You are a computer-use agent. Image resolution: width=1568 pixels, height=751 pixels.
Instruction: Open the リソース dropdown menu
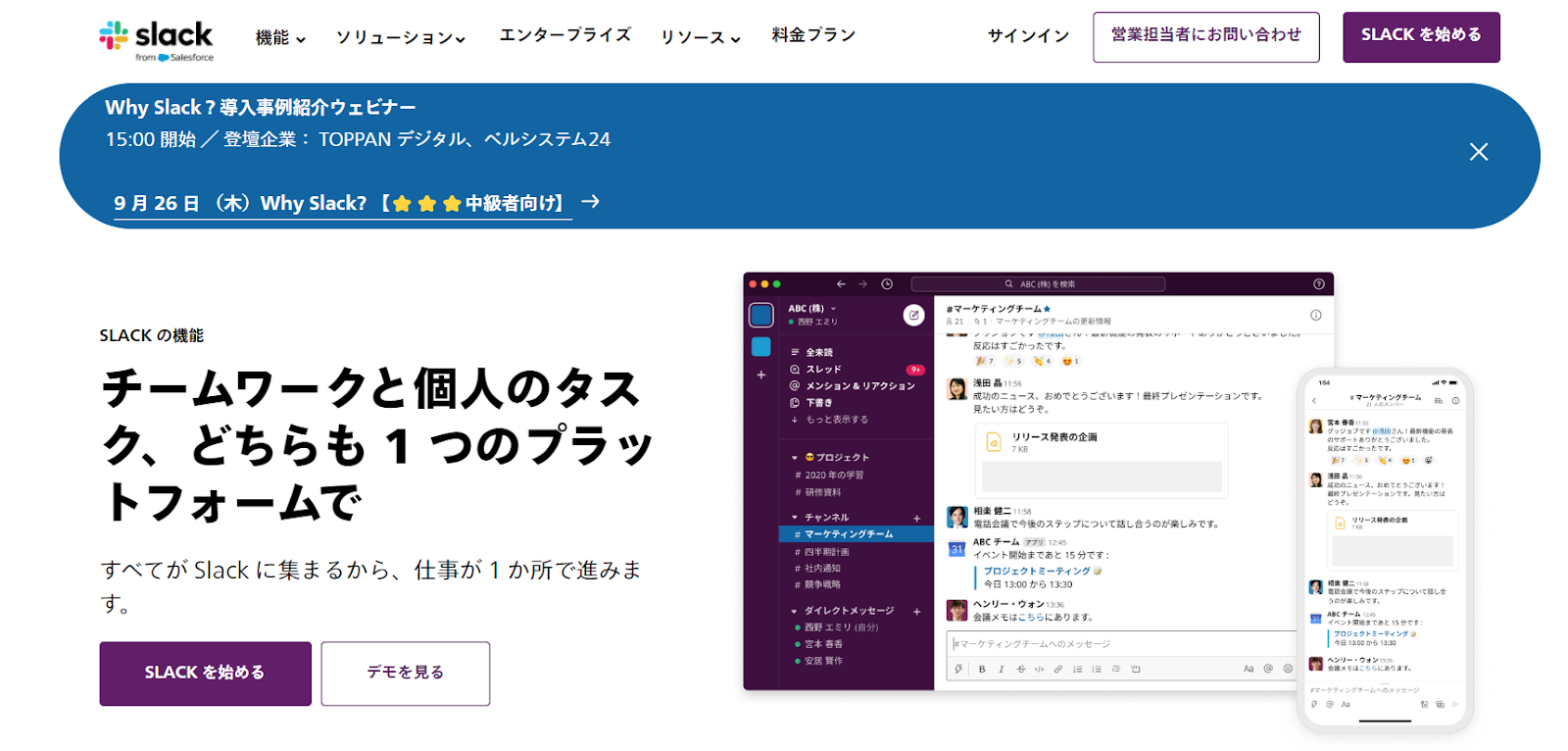click(700, 37)
